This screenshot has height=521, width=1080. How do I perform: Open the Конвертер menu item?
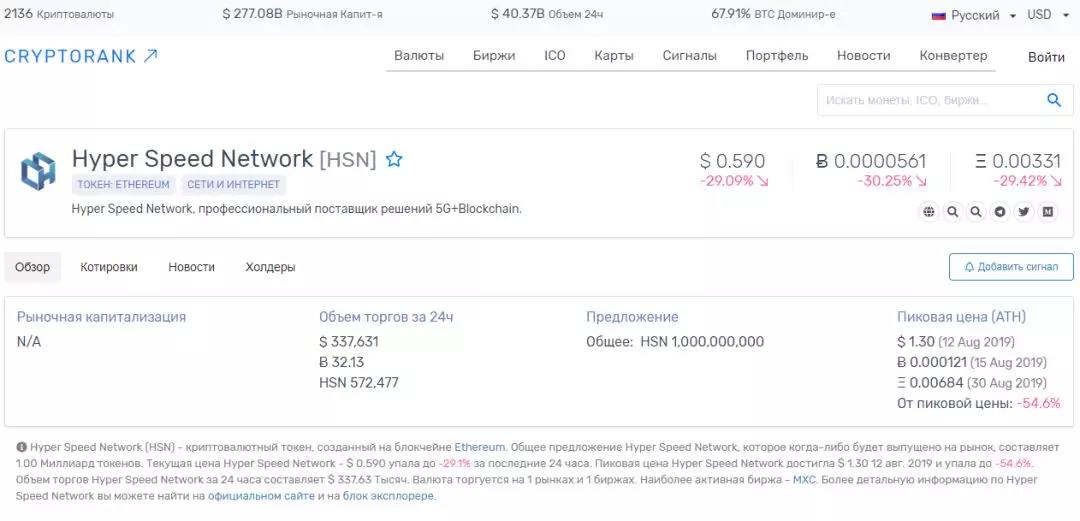[x=953, y=56]
